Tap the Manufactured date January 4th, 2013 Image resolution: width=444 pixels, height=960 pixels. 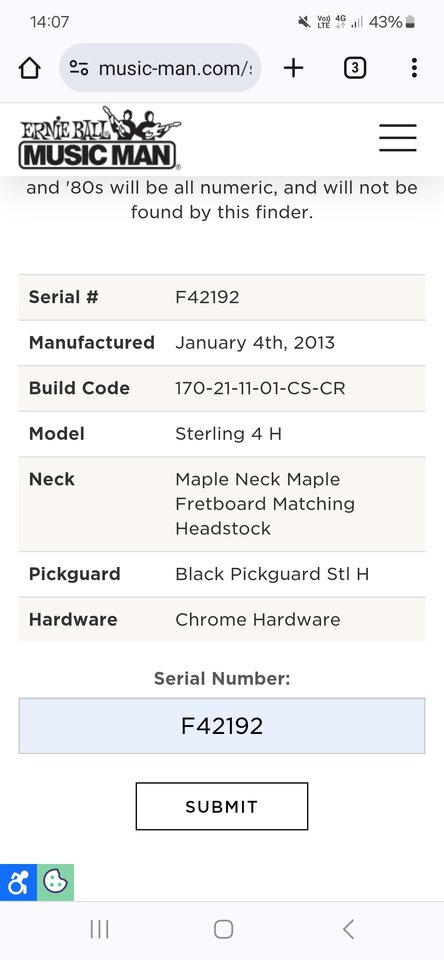tap(255, 342)
